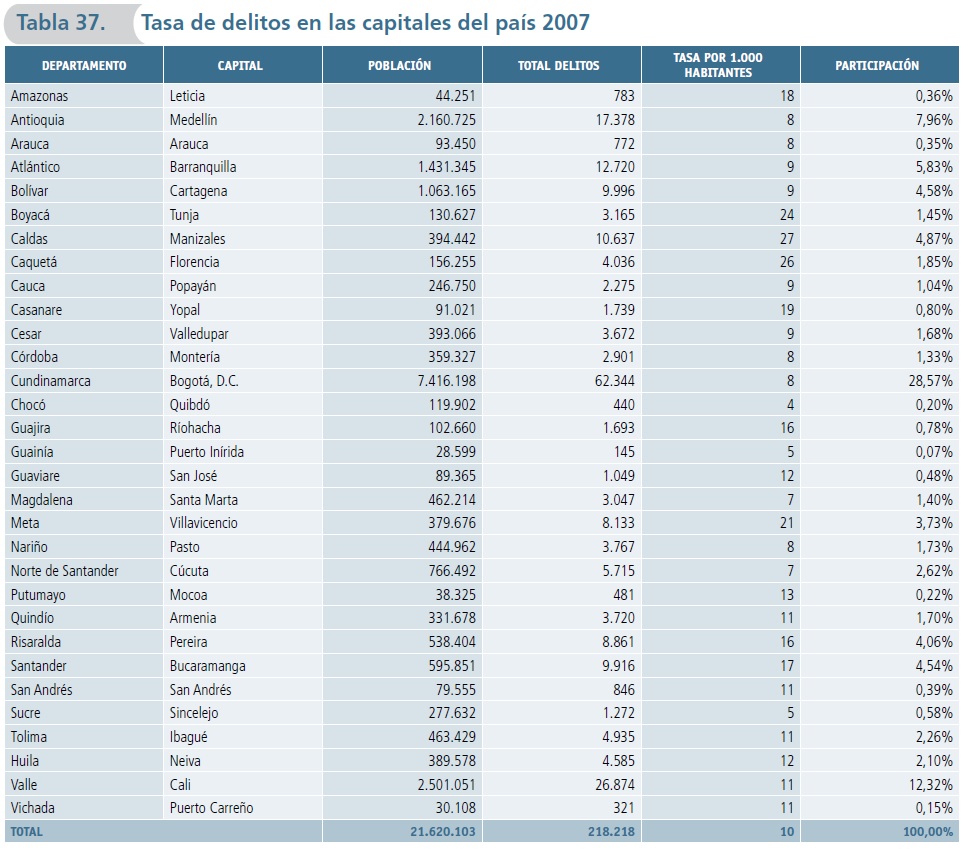Click the TASA POR 1.000 HABITANTES header
Image resolution: width=972 pixels, height=854 pixels.
[x=719, y=66]
